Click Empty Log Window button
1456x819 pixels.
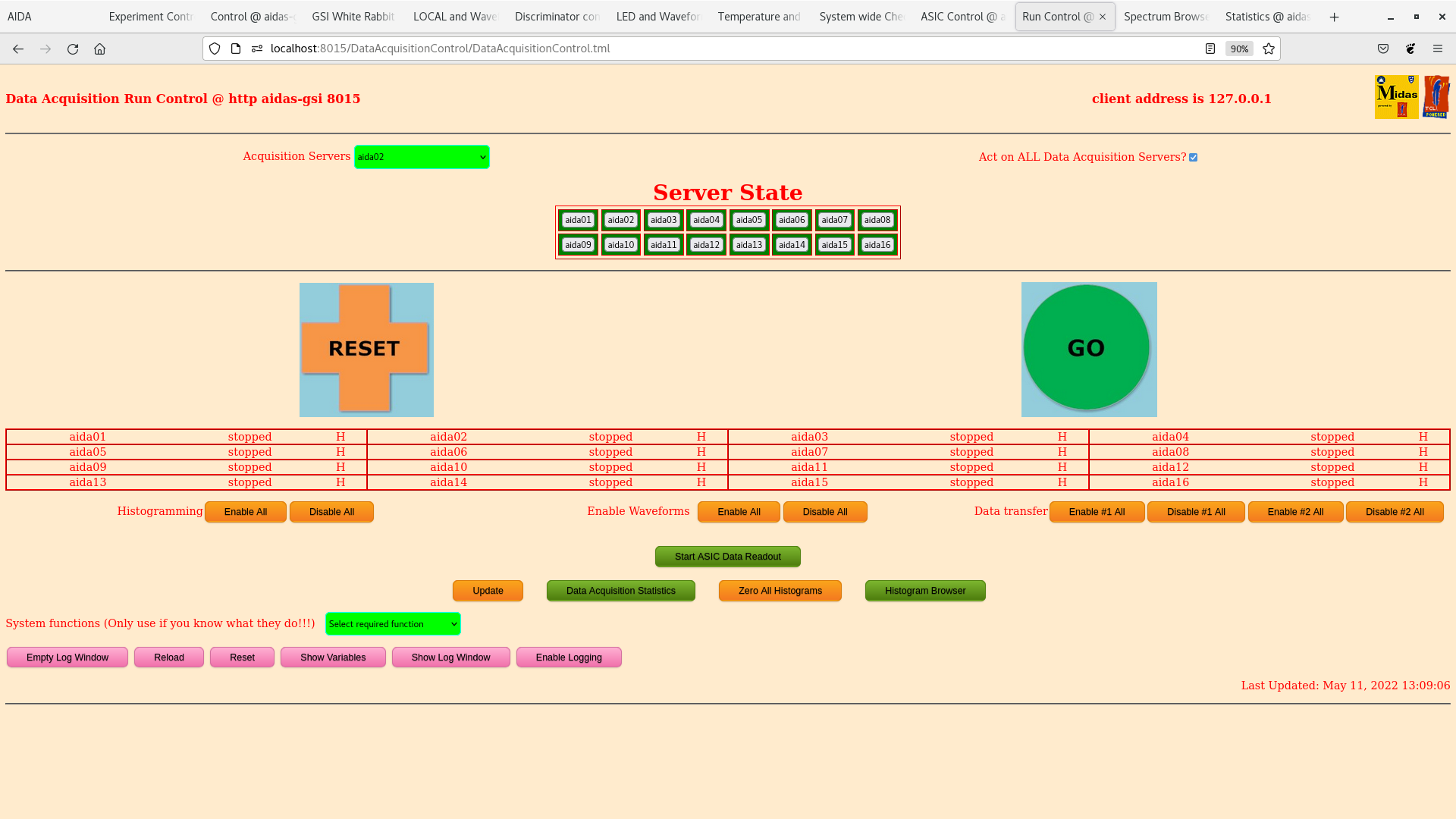(67, 657)
